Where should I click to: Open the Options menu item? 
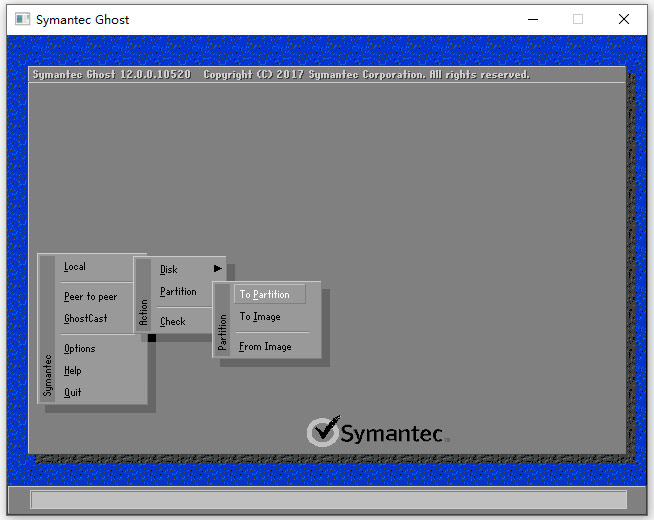[x=80, y=348]
